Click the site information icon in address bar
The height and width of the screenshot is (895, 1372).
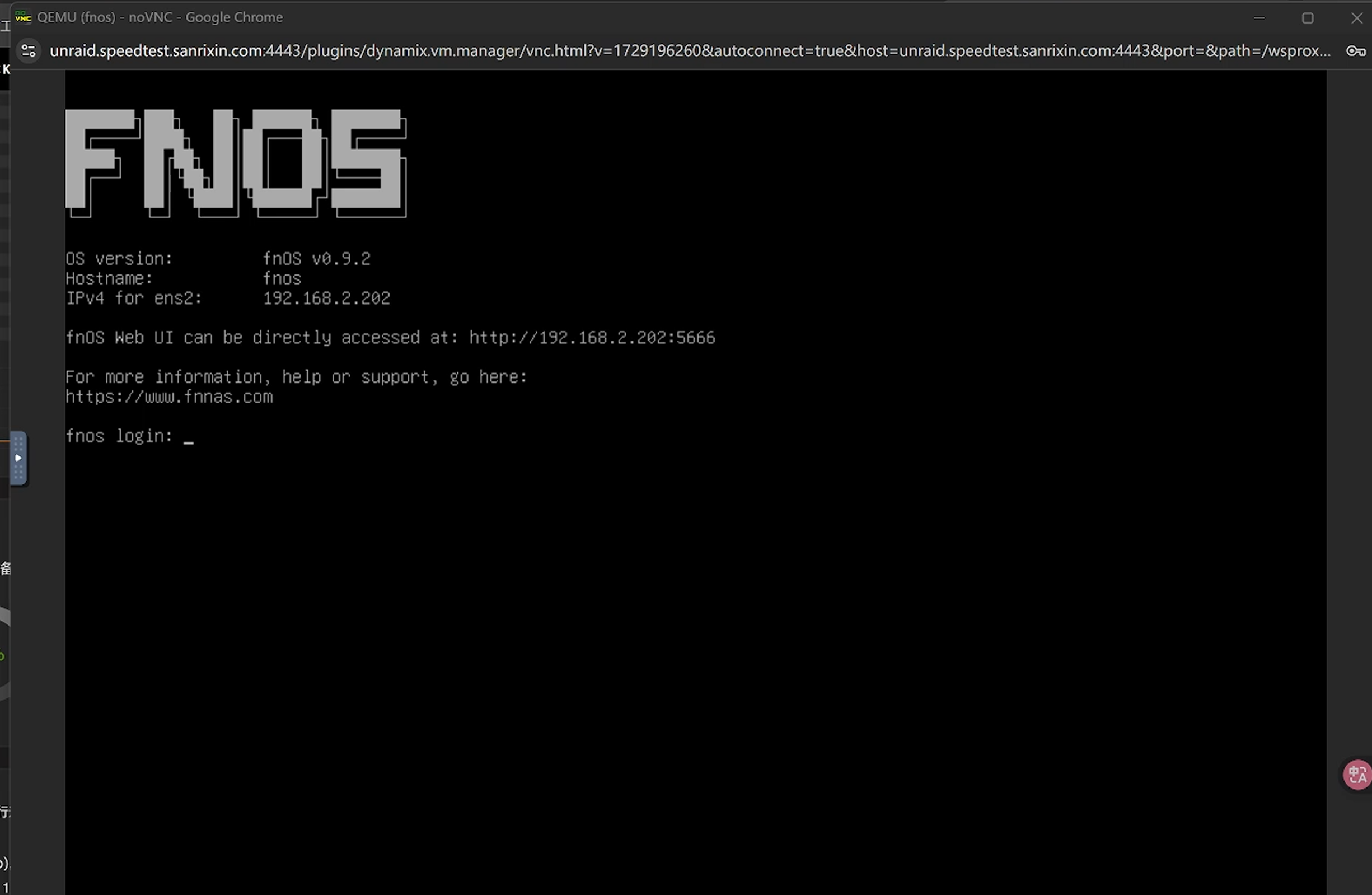pyautogui.click(x=28, y=51)
